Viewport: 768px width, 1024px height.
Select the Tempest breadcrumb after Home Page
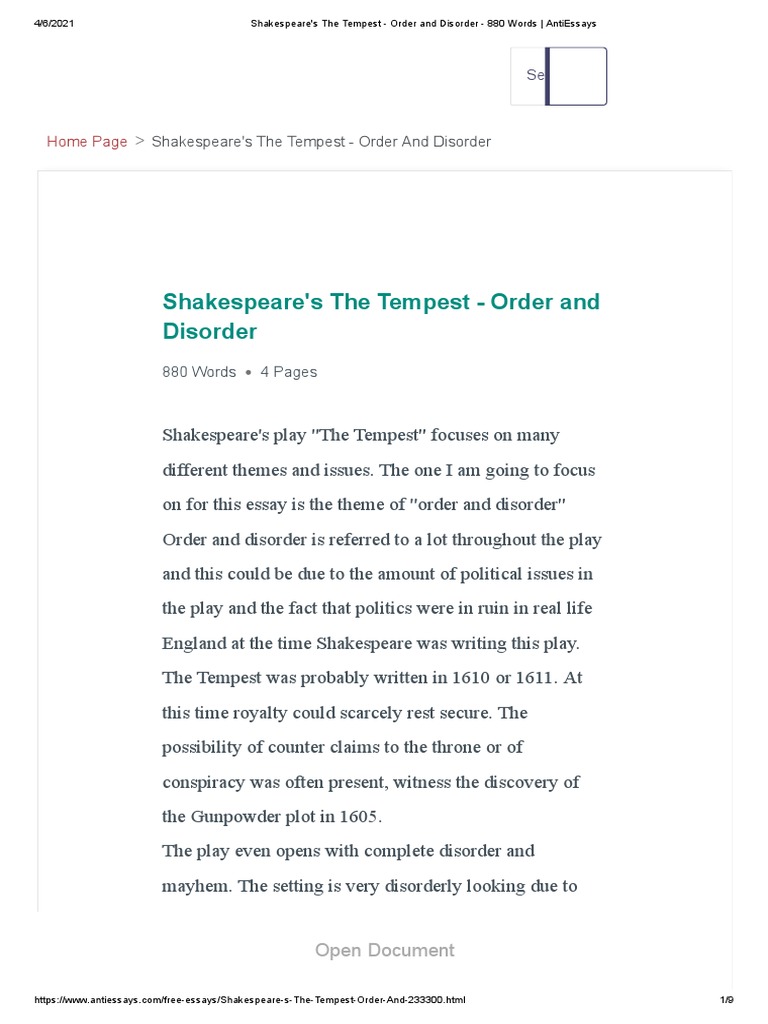pos(321,142)
